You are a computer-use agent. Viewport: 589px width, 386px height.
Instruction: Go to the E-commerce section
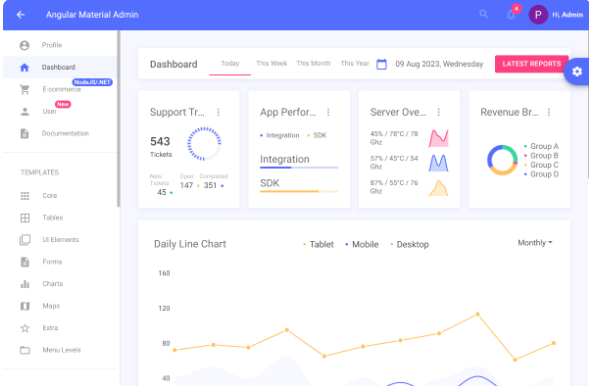coord(60,89)
